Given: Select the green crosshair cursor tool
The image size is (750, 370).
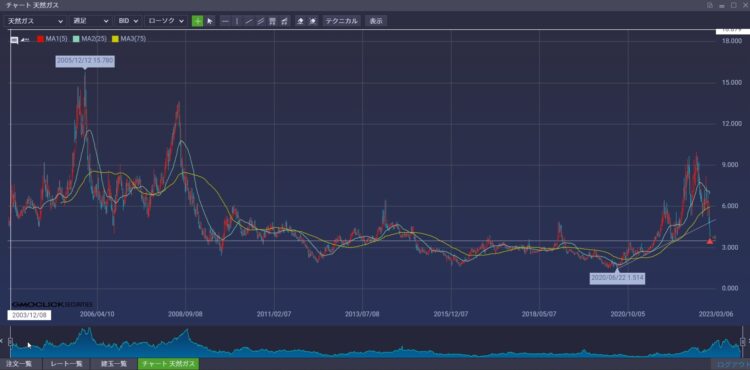Looking at the screenshot, I should pyautogui.click(x=197, y=21).
